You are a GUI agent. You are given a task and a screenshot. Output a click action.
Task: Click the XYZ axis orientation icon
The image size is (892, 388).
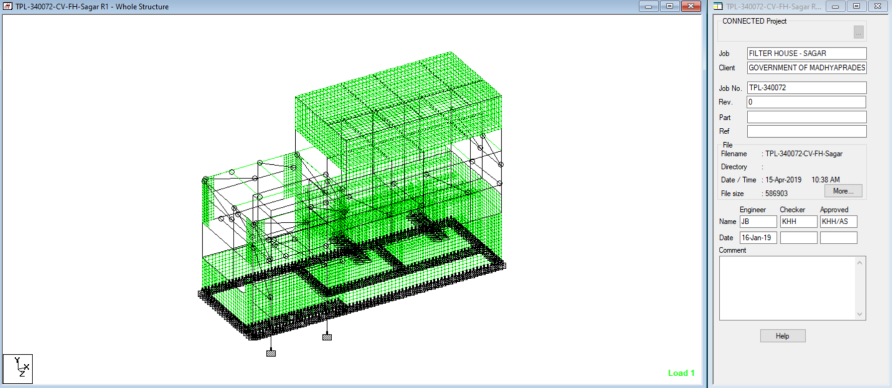coord(18,368)
